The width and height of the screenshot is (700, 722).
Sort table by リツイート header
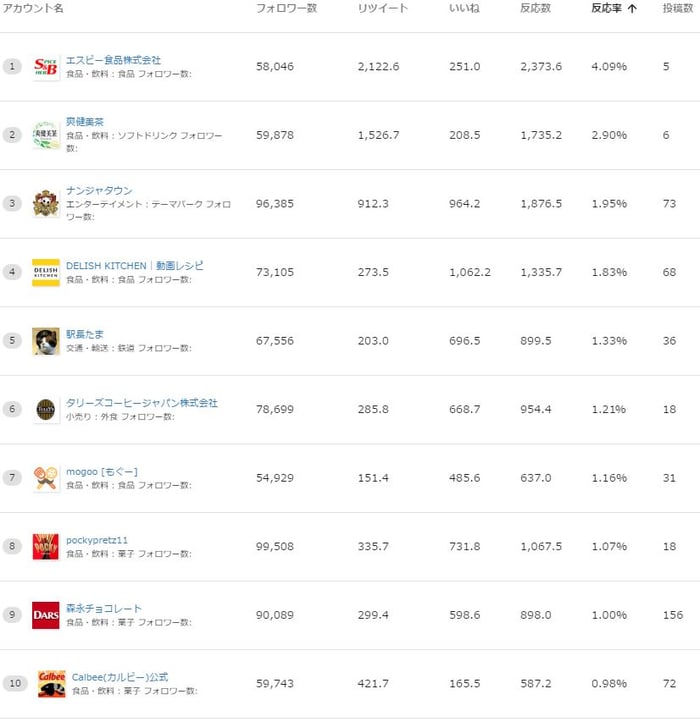click(x=383, y=8)
